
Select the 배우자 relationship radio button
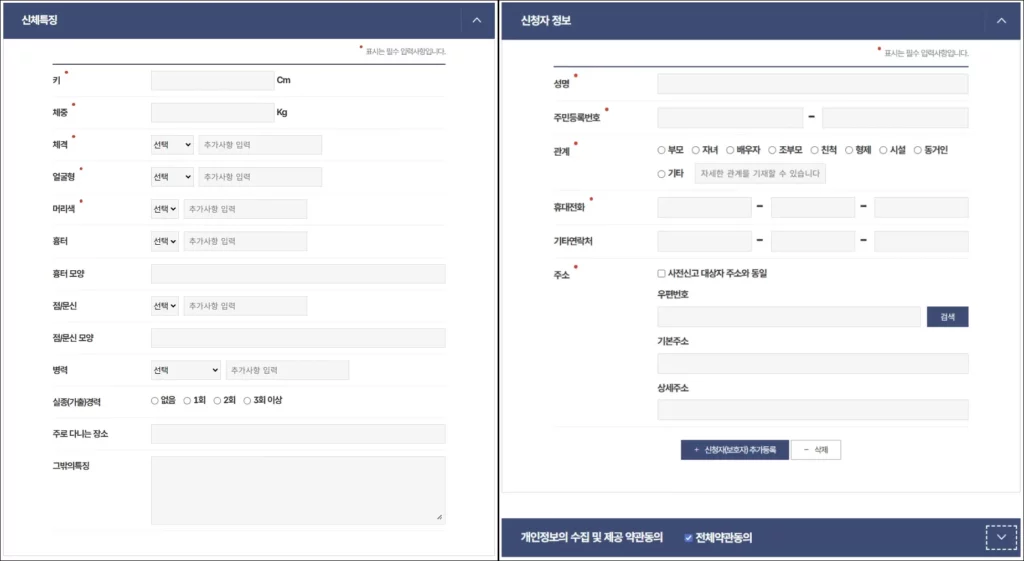730,150
